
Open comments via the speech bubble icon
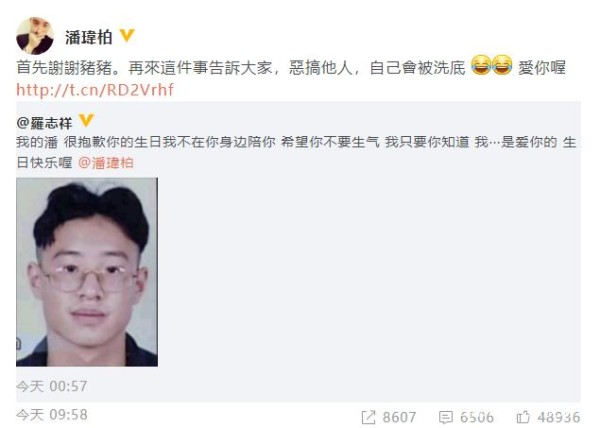(446, 417)
